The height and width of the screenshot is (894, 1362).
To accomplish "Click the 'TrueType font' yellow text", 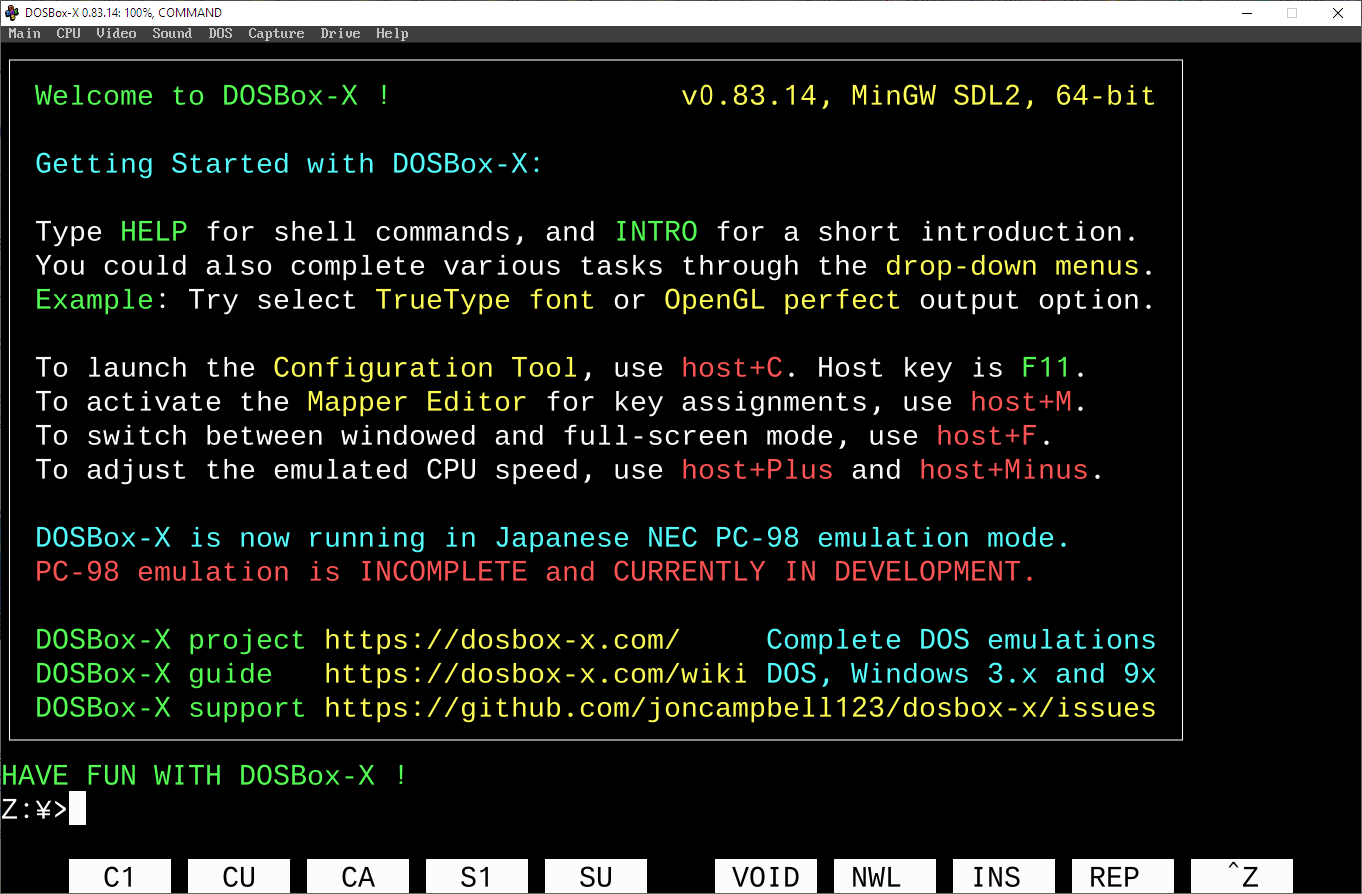I will (485, 300).
